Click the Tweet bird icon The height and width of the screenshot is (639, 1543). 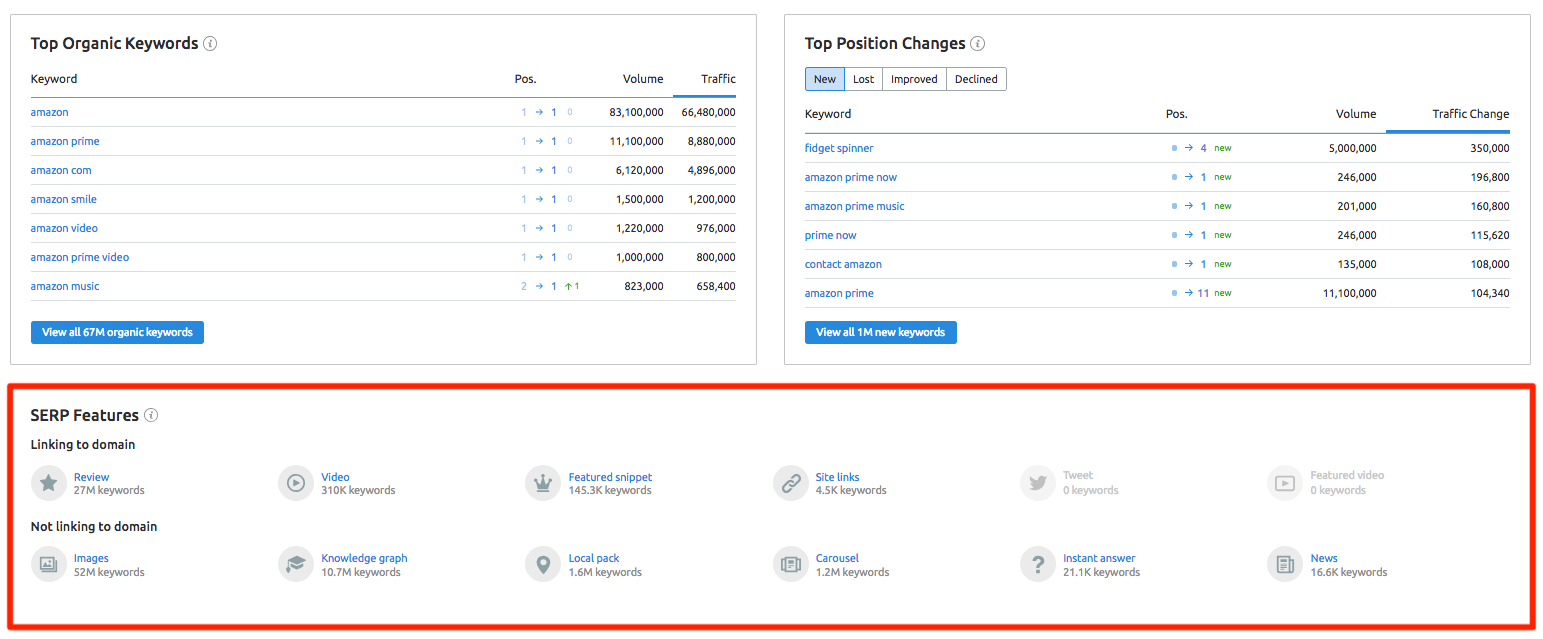(x=1037, y=483)
